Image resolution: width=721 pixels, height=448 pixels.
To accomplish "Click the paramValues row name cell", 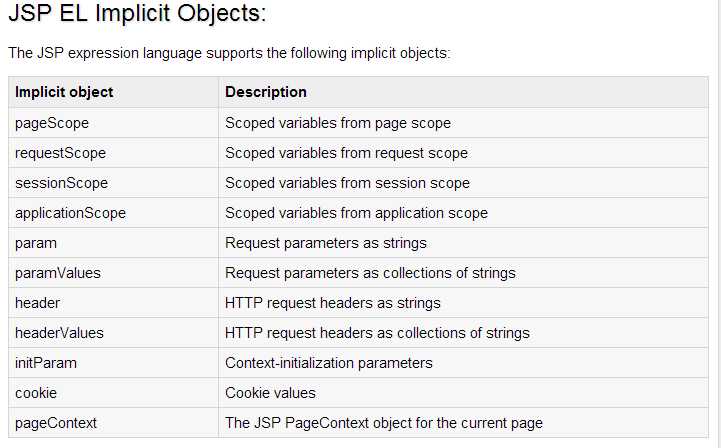I will tap(58, 273).
